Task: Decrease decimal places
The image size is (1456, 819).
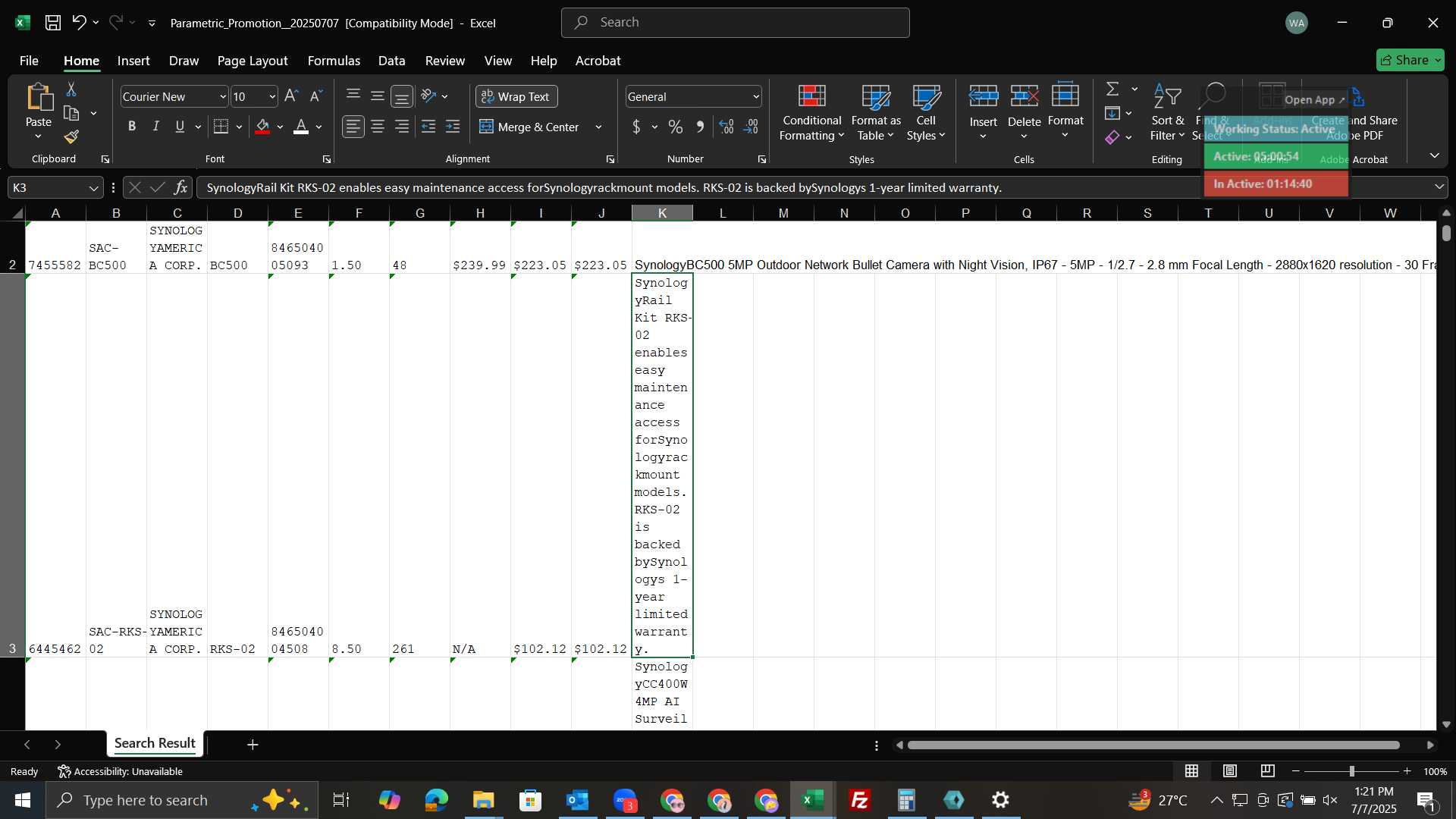Action: click(x=751, y=127)
